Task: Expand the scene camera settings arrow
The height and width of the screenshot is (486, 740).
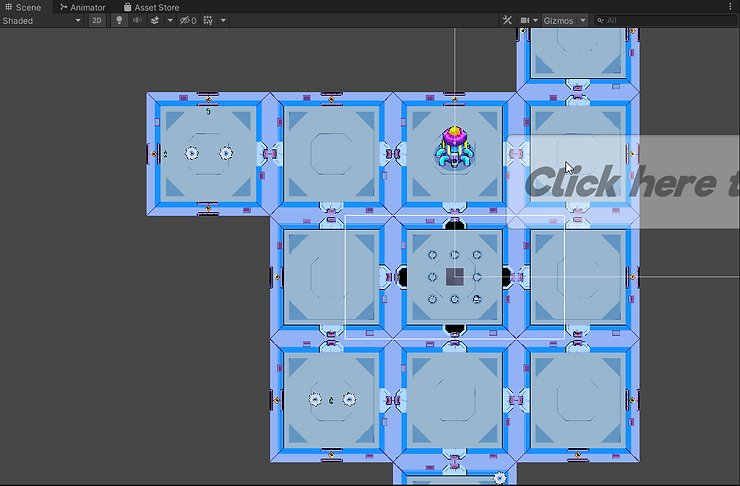Action: pos(535,20)
